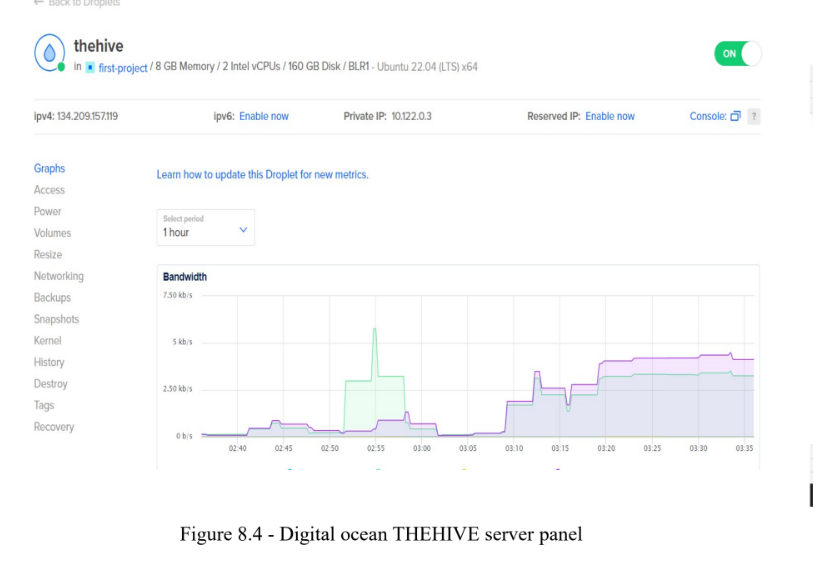The width and height of the screenshot is (821, 565).
Task: Select Snapshots in the sidebar
Action: coord(57,319)
